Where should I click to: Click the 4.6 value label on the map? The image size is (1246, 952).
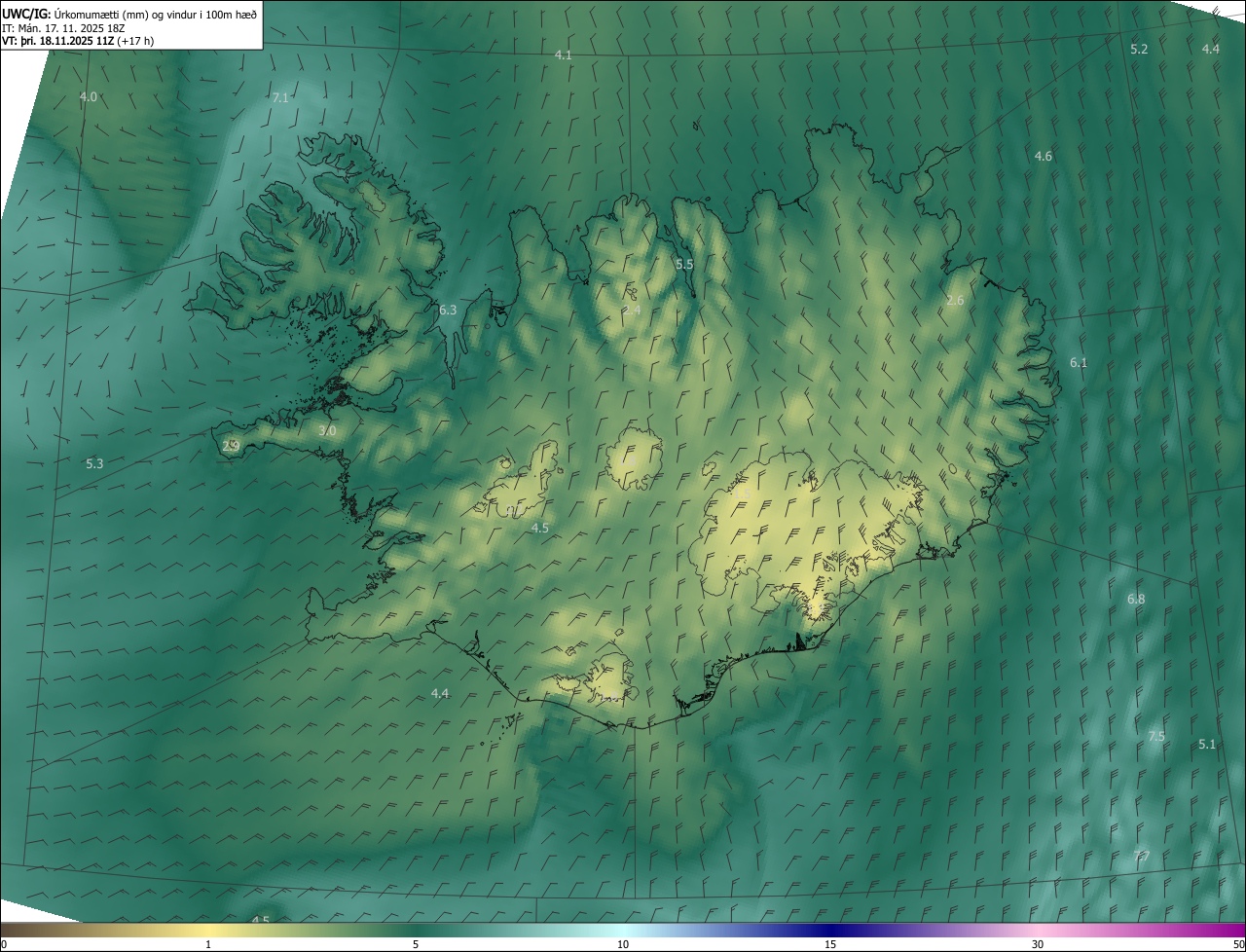click(x=1044, y=156)
